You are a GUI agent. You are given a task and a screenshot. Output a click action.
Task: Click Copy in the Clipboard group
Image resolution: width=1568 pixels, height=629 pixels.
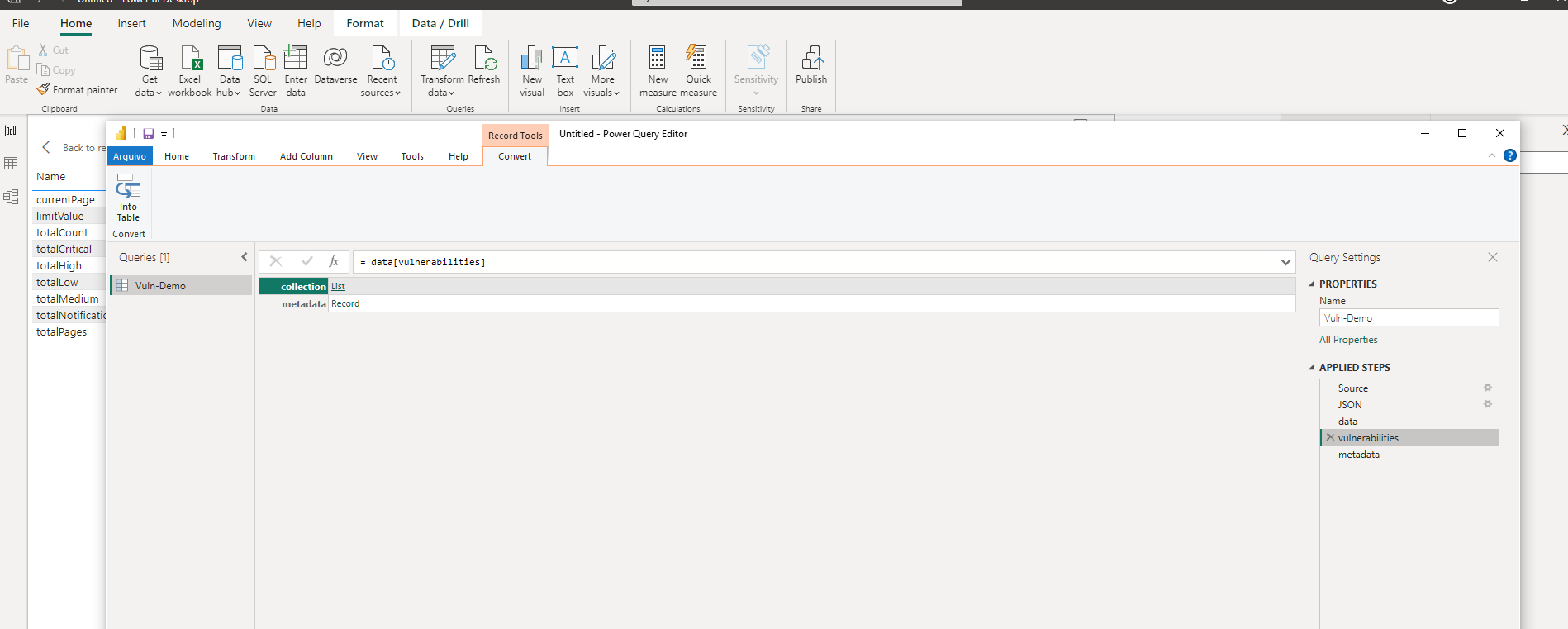coord(56,70)
